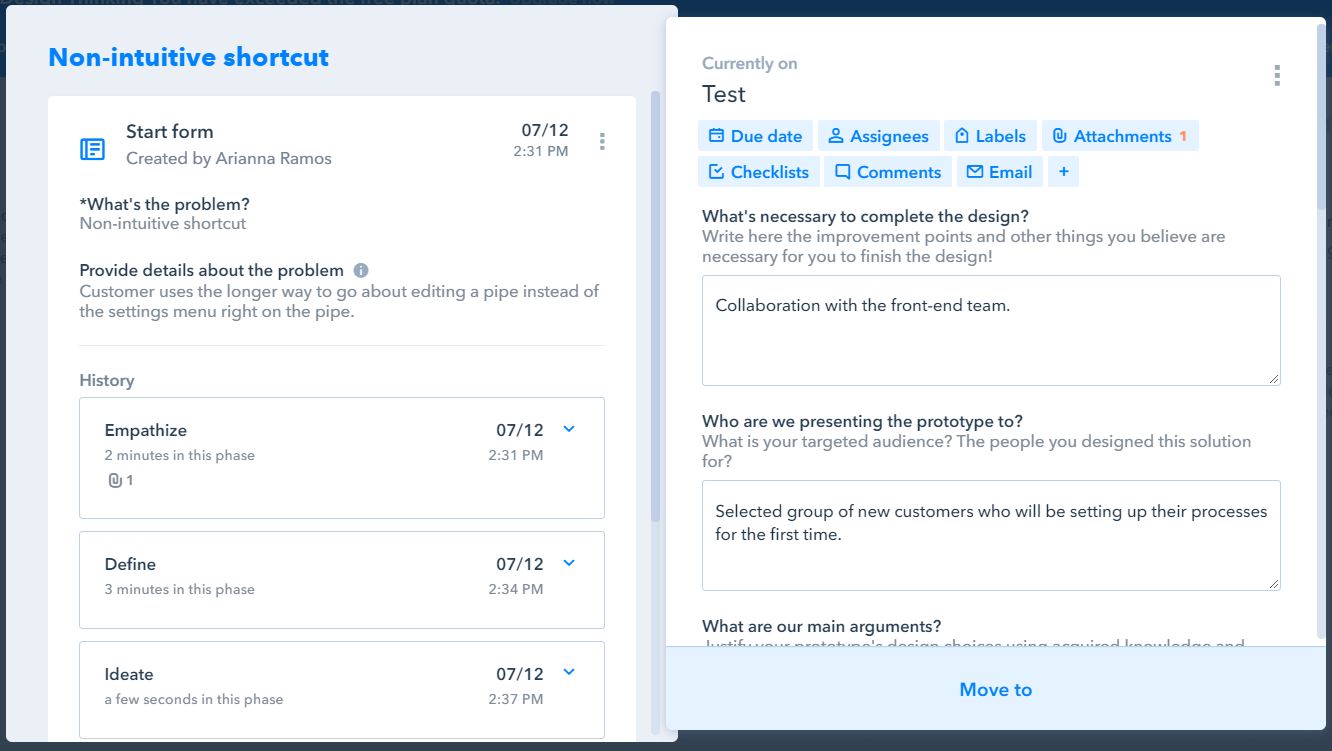The width and height of the screenshot is (1332, 751).
Task: Click the Empathize attachment paperclip icon
Action: click(115, 481)
